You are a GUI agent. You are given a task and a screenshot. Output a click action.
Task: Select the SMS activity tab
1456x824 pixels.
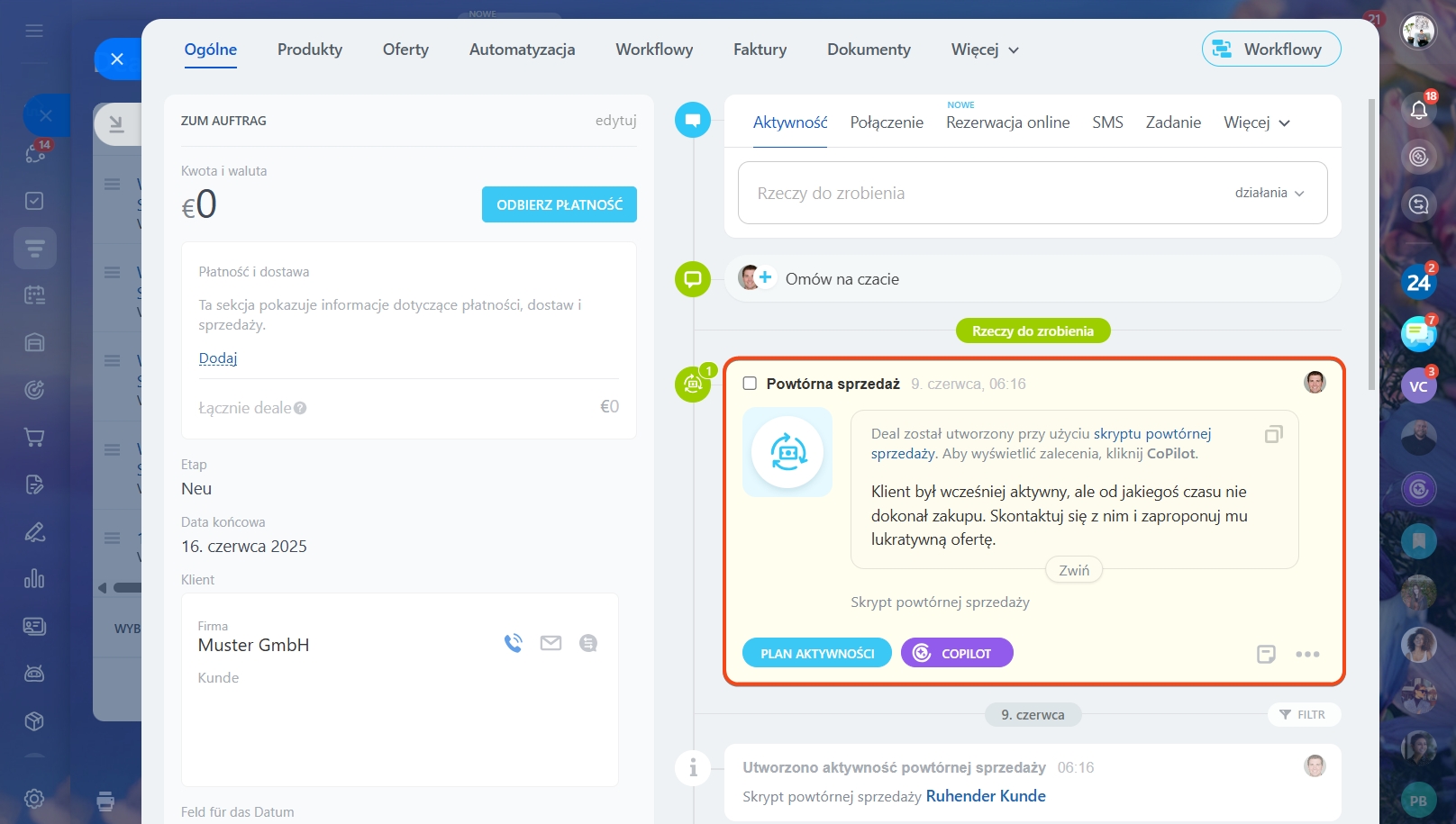(x=1107, y=122)
